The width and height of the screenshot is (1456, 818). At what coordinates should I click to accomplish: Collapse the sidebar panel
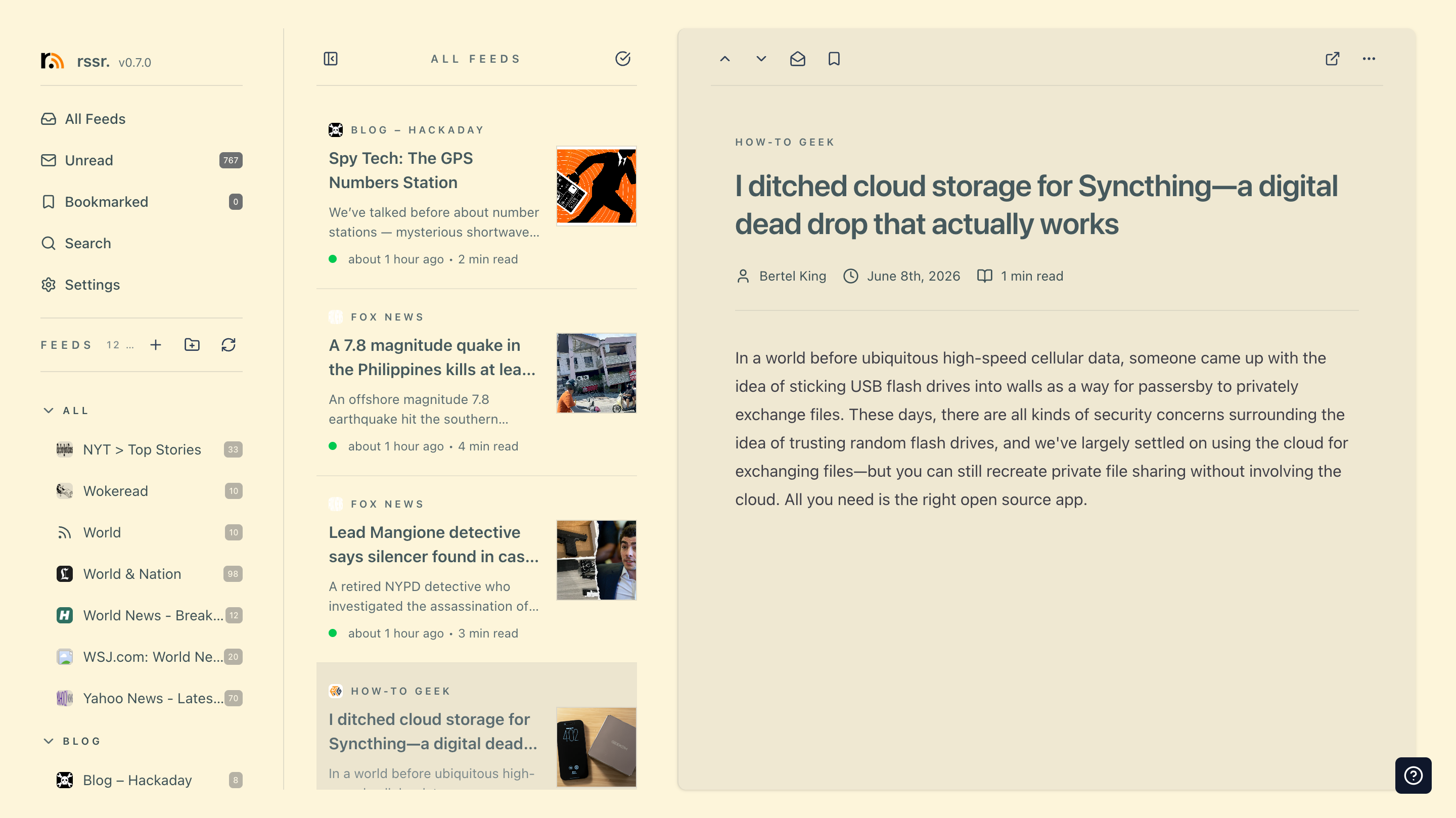click(x=331, y=59)
